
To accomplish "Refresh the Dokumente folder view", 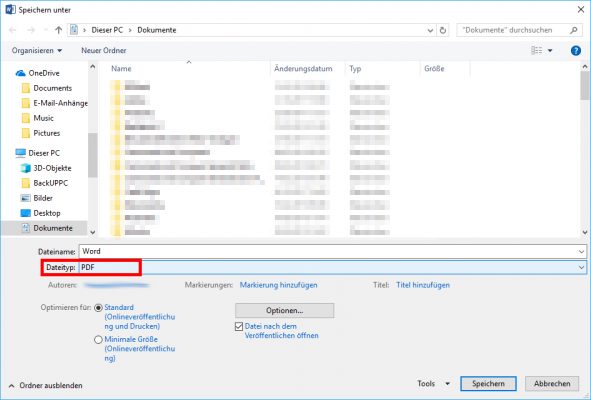I will click(x=443, y=30).
